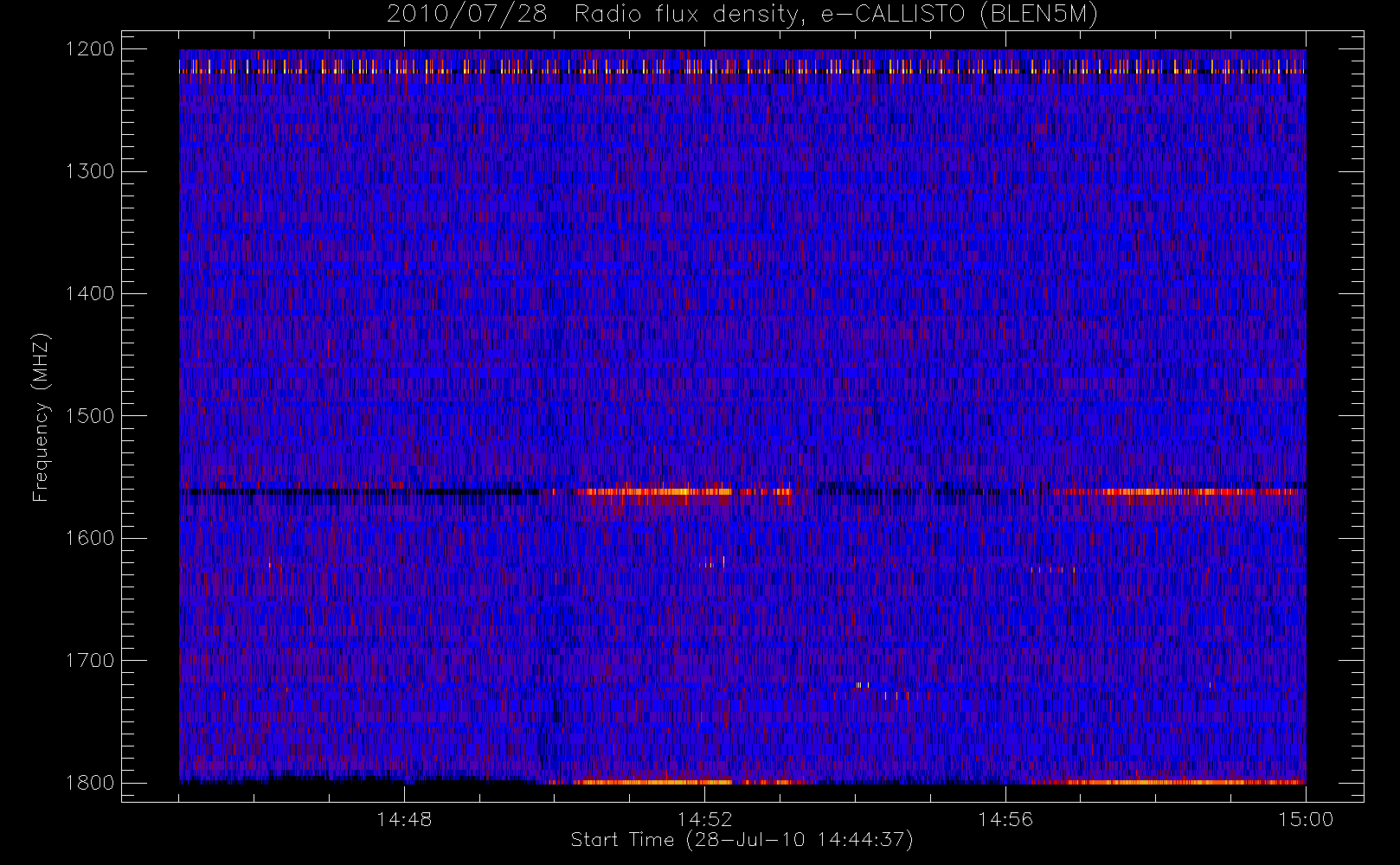Click the 15:00 time tick label
The image size is (1400, 865).
[1306, 819]
